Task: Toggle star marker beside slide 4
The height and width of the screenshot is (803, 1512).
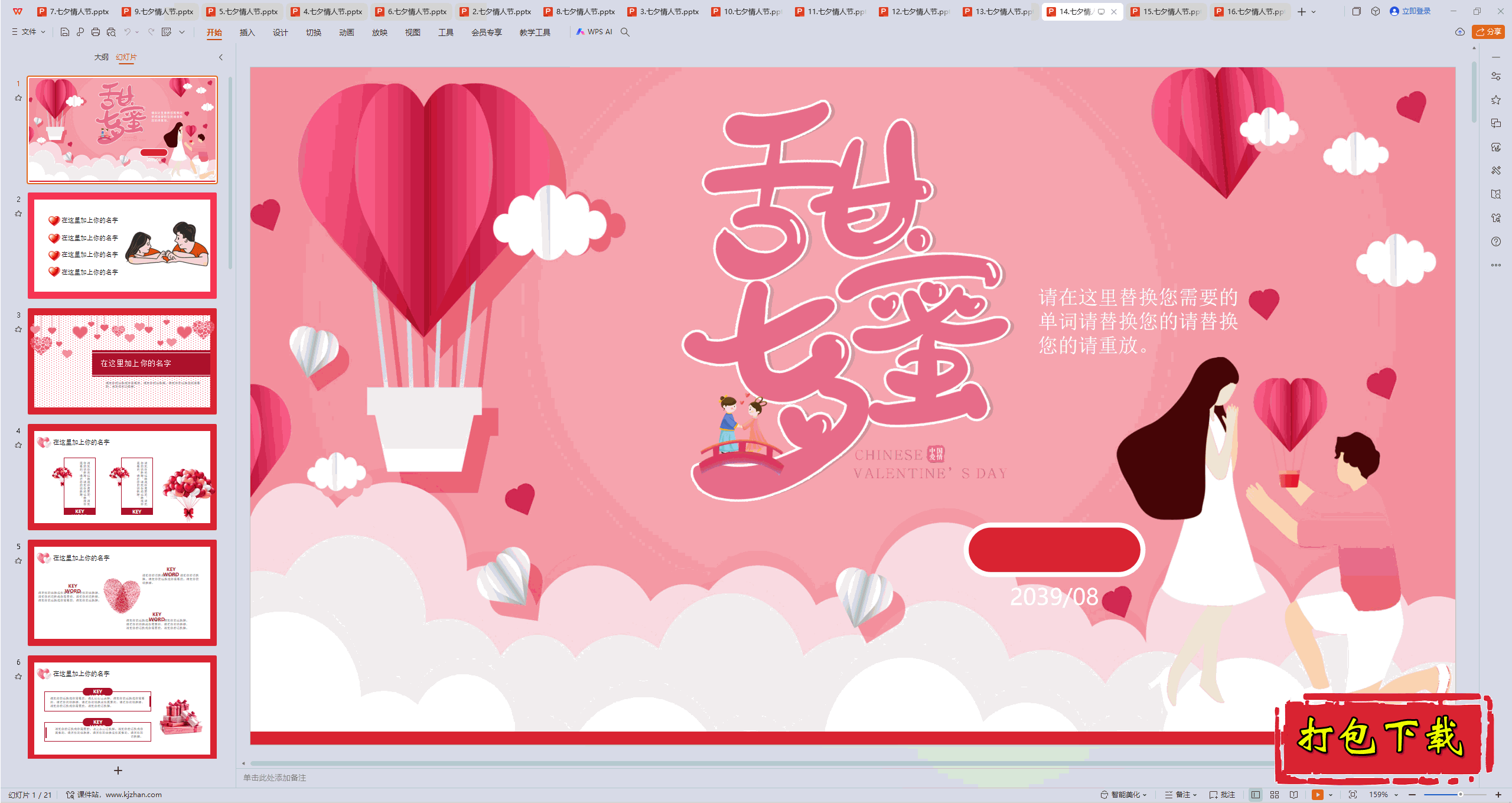Action: (x=18, y=445)
